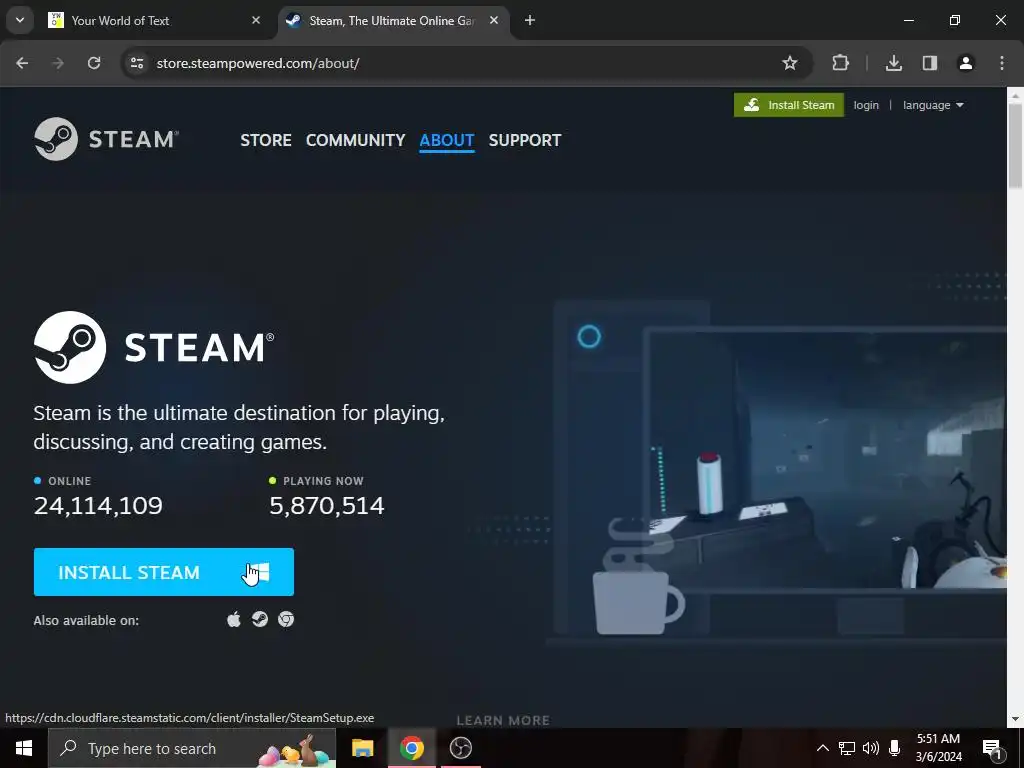Click the Chrome icon in the taskbar
The image size is (1024, 768).
[x=411, y=748]
